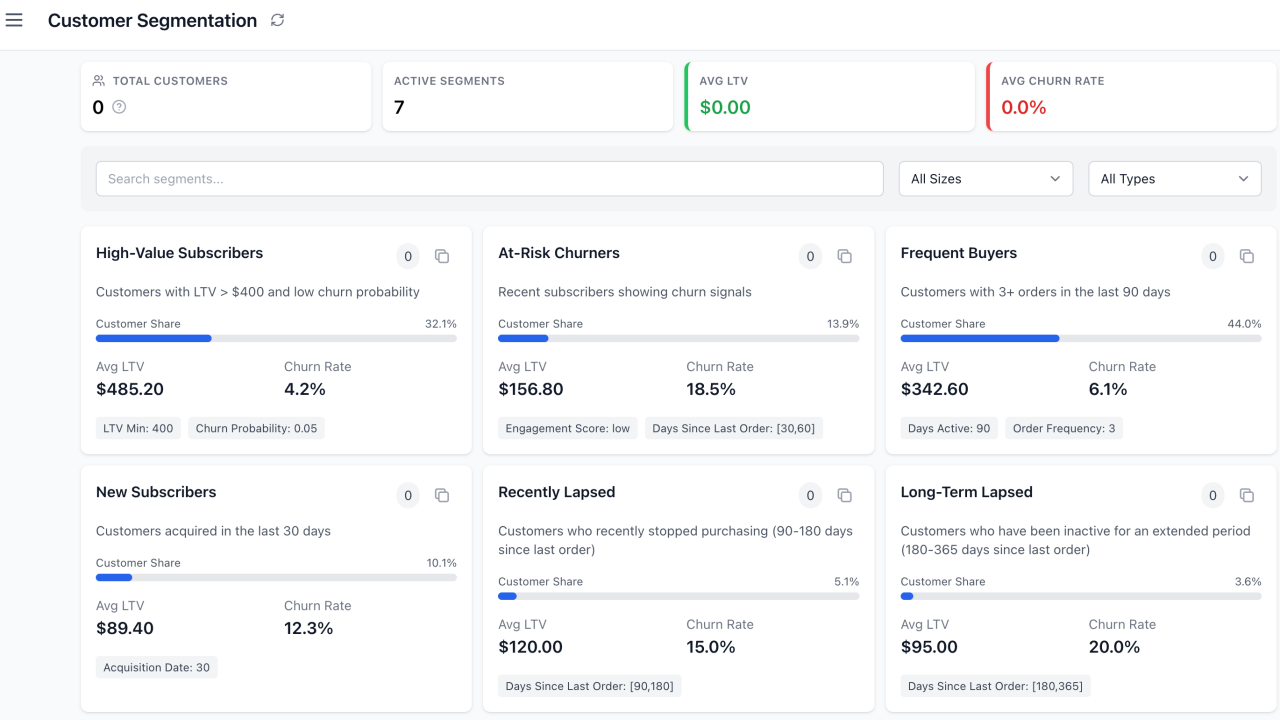
Task: Click the people icon on Total Customers card
Action: click(x=98, y=80)
